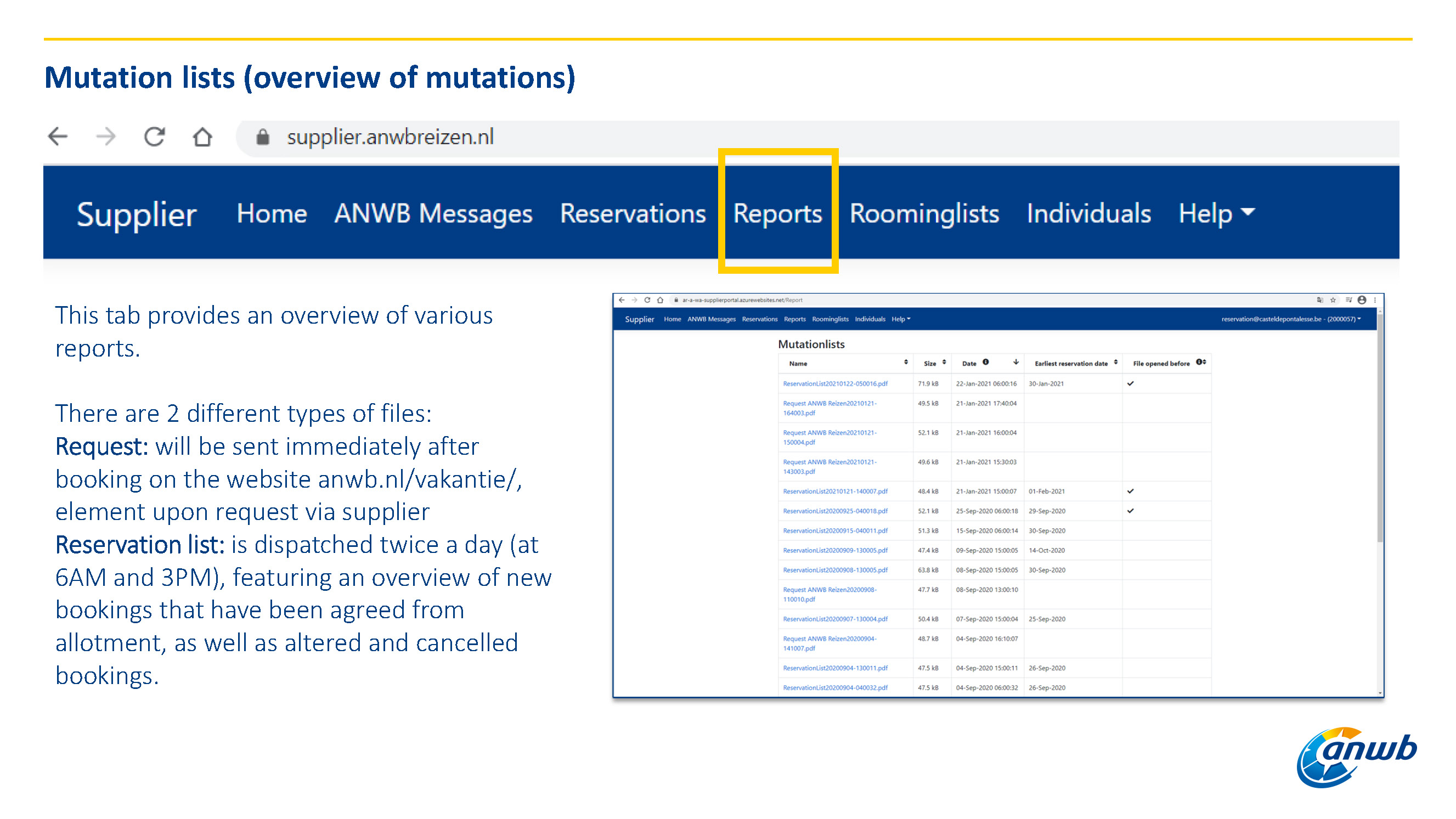Click the profile avatar icon in the embedded browser
The width and height of the screenshot is (1456, 819).
pos(1362,300)
